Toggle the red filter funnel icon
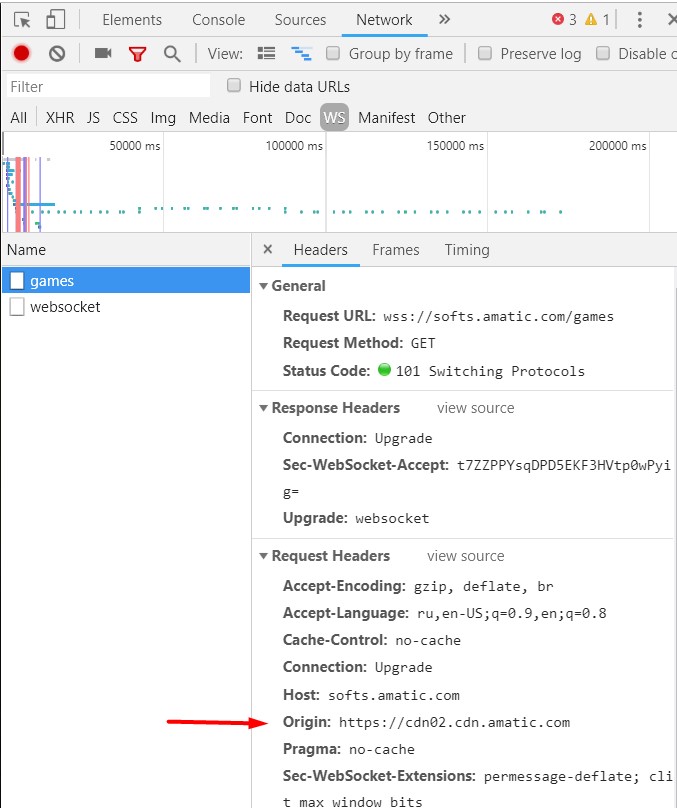Image resolution: width=677 pixels, height=808 pixels. click(137, 54)
